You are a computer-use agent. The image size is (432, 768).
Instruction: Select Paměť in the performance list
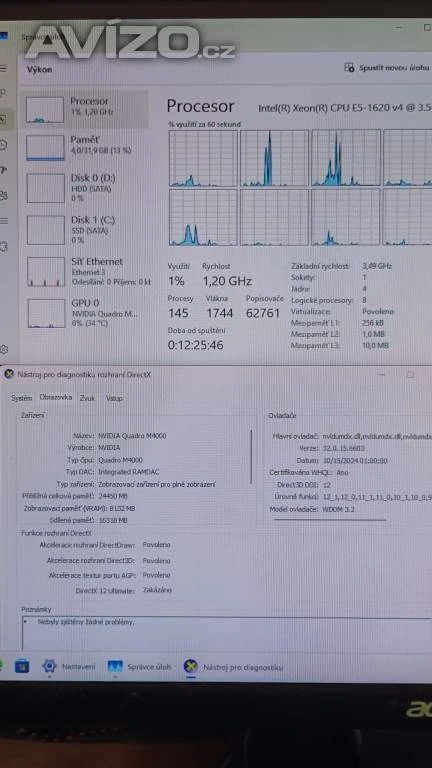86,147
